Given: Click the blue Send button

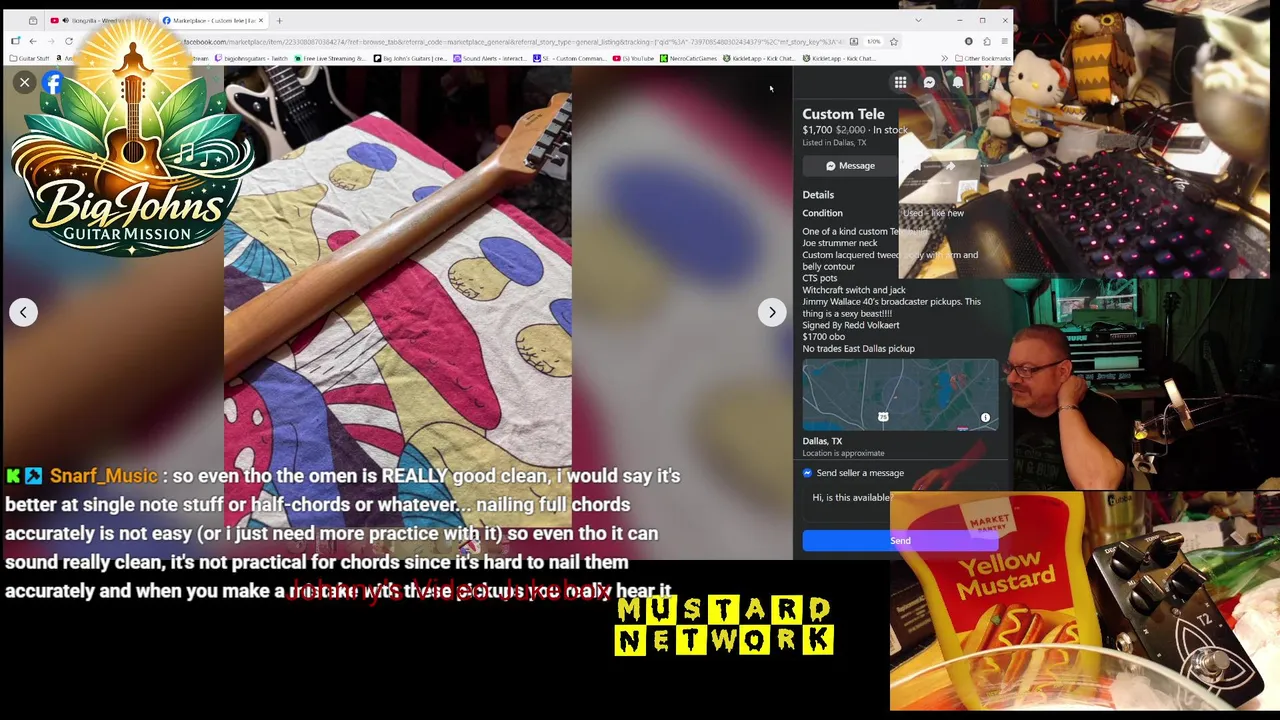Looking at the screenshot, I should click(x=900, y=541).
